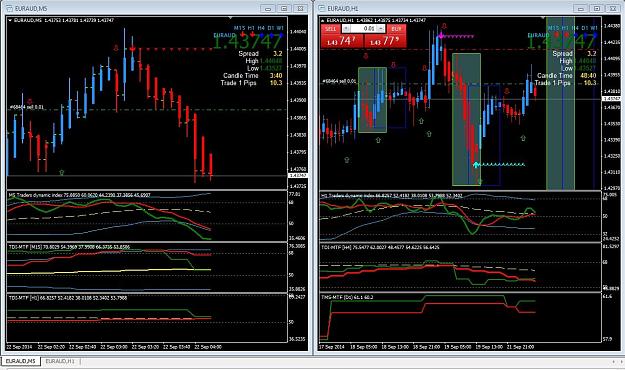Minimize the EURAUD,H1 chart window
This screenshot has width=625, height=370.
pos(580,8)
